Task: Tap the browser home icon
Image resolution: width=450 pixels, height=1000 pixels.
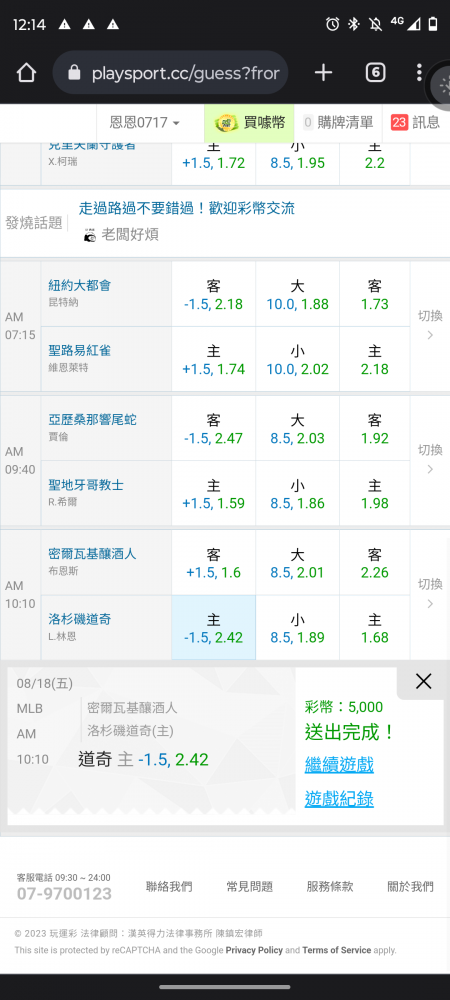Action: pyautogui.click(x=26, y=73)
